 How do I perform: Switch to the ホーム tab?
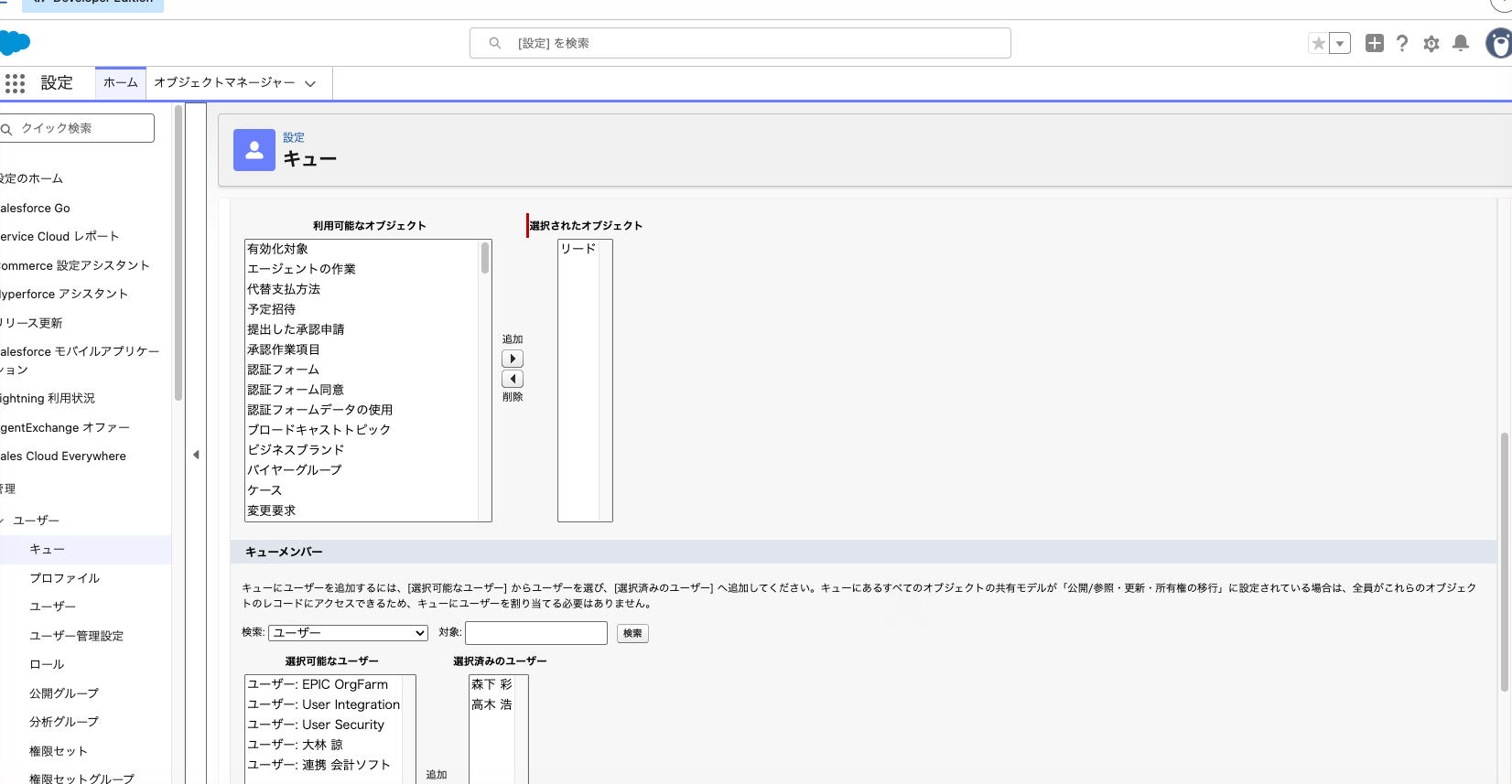coord(121,82)
